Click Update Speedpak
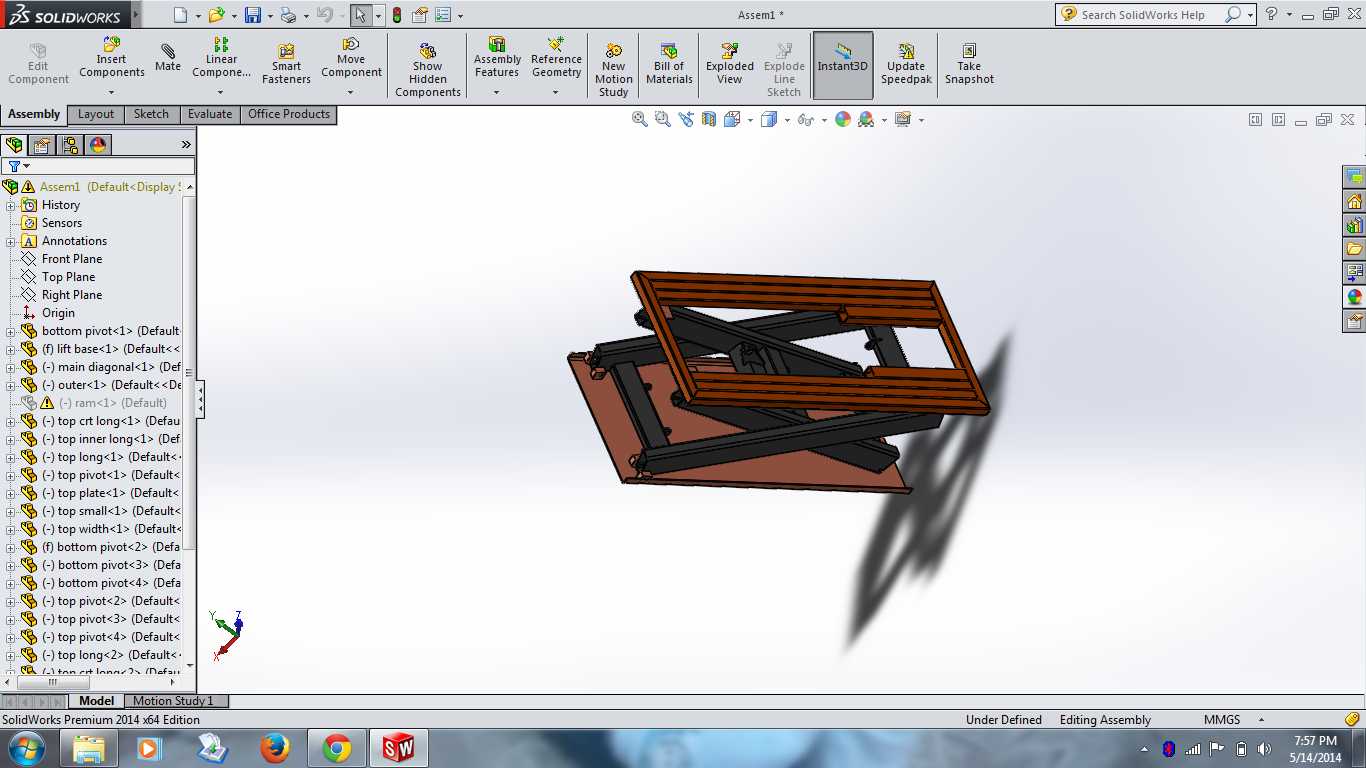Image resolution: width=1366 pixels, height=768 pixels. tap(906, 65)
